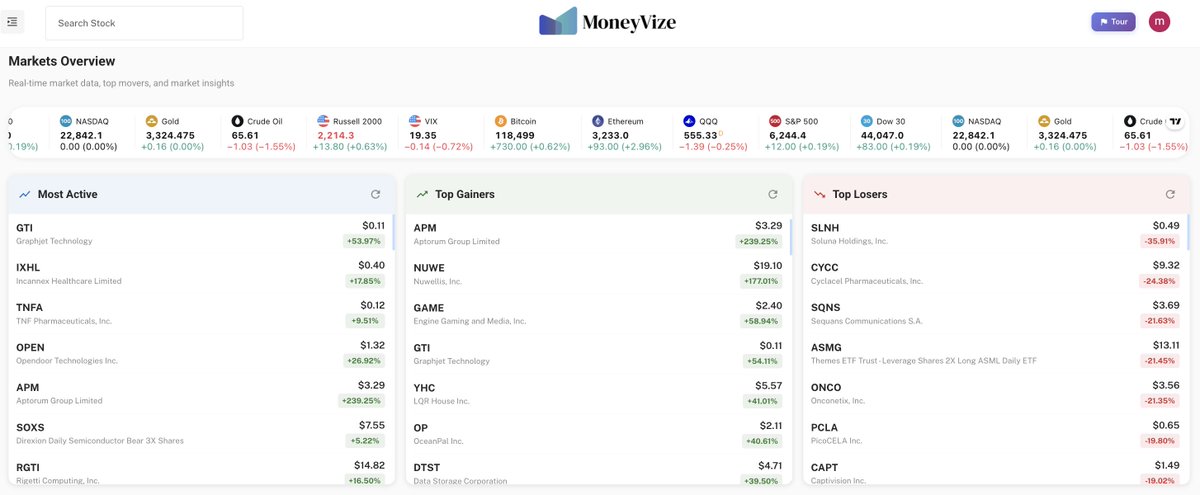Click the S&P 500 ticker icon
The width and height of the screenshot is (1200, 495).
tap(775, 121)
